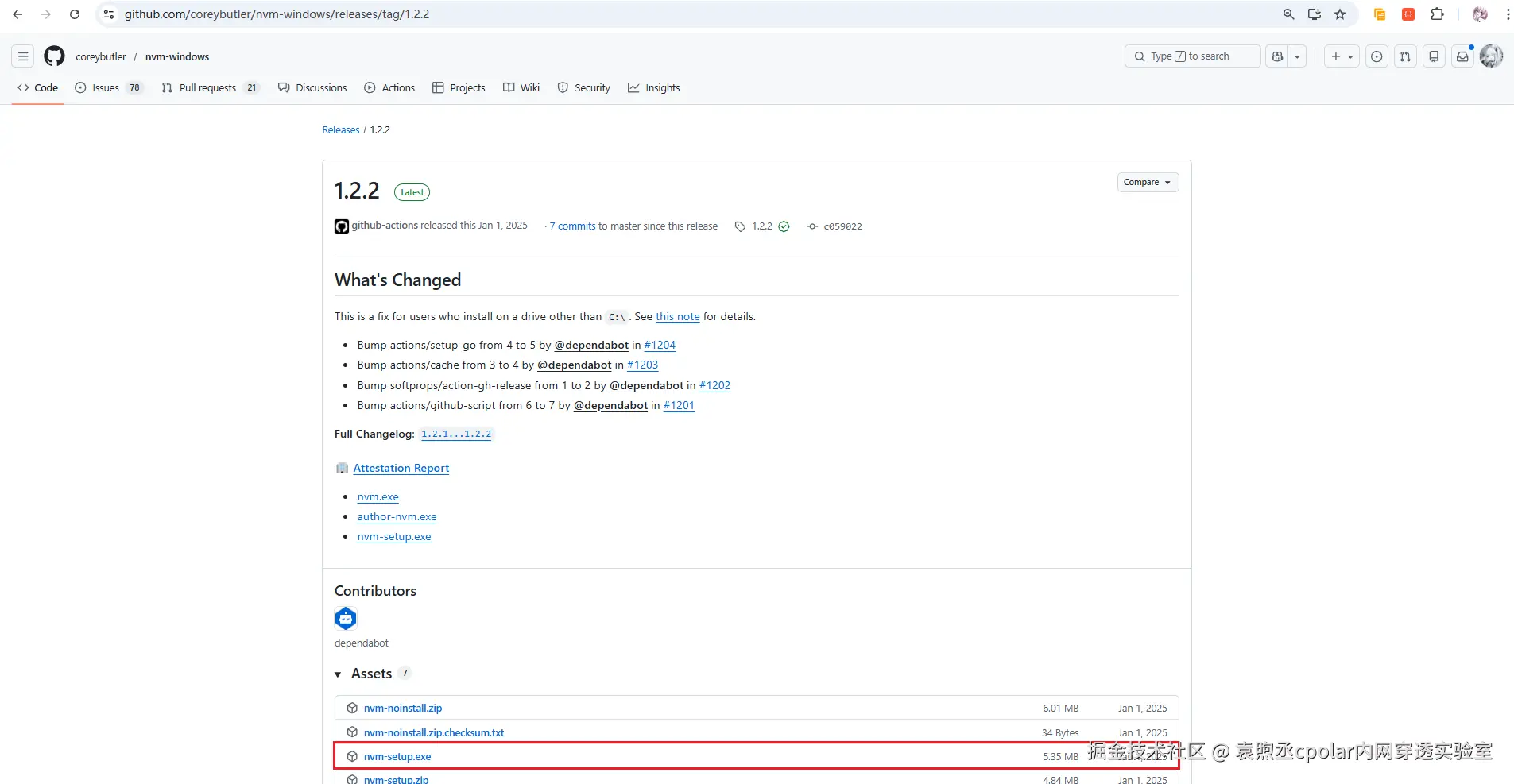Click the Releases breadcrumb link
The width and height of the screenshot is (1514, 784).
(341, 130)
